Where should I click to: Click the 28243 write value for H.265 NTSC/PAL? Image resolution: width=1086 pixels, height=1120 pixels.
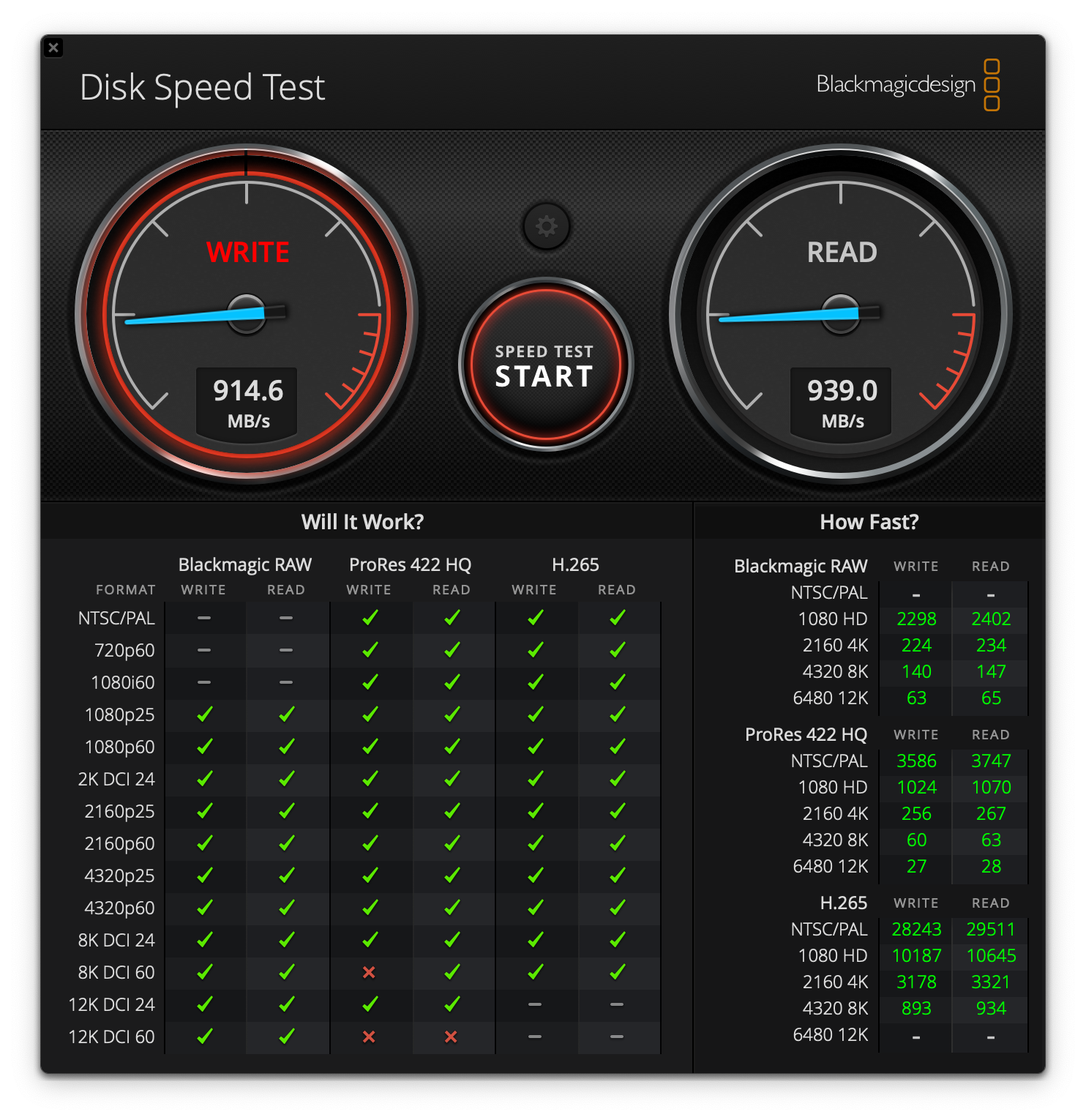point(916,930)
